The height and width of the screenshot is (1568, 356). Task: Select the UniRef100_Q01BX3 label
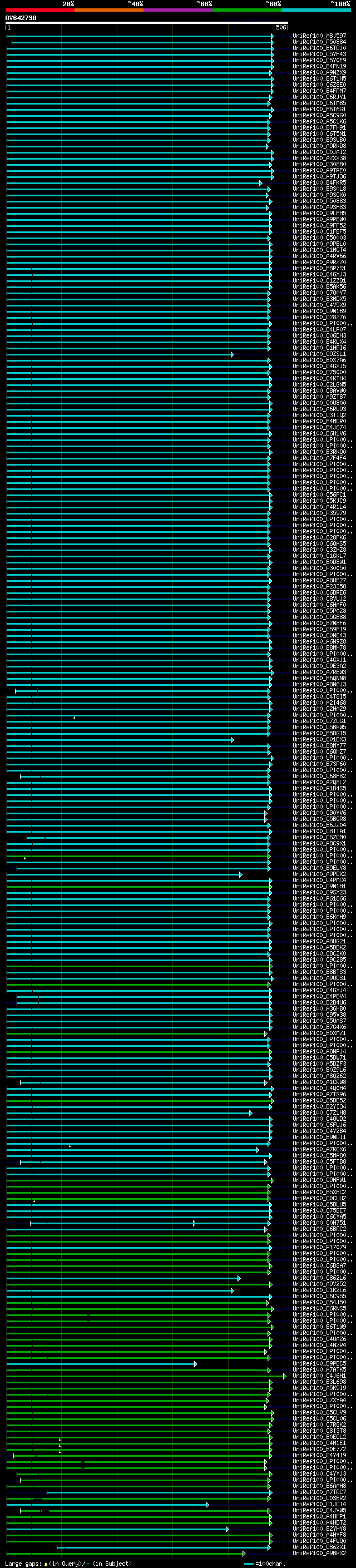point(319,740)
